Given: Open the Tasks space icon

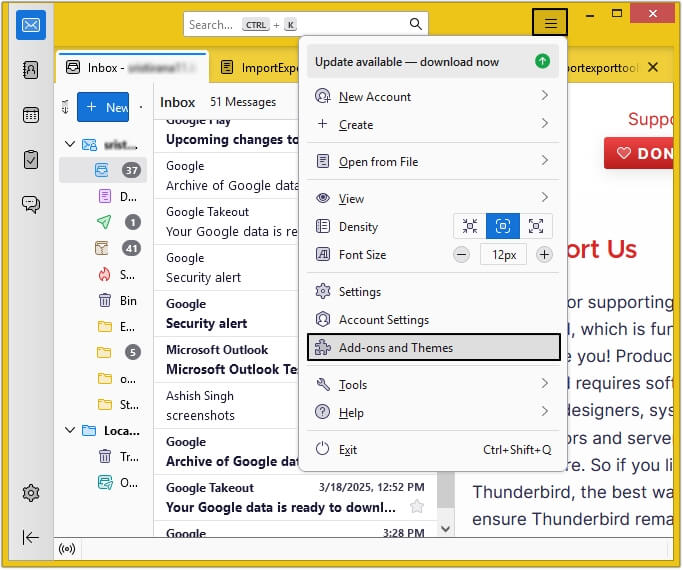Looking at the screenshot, I should point(30,159).
